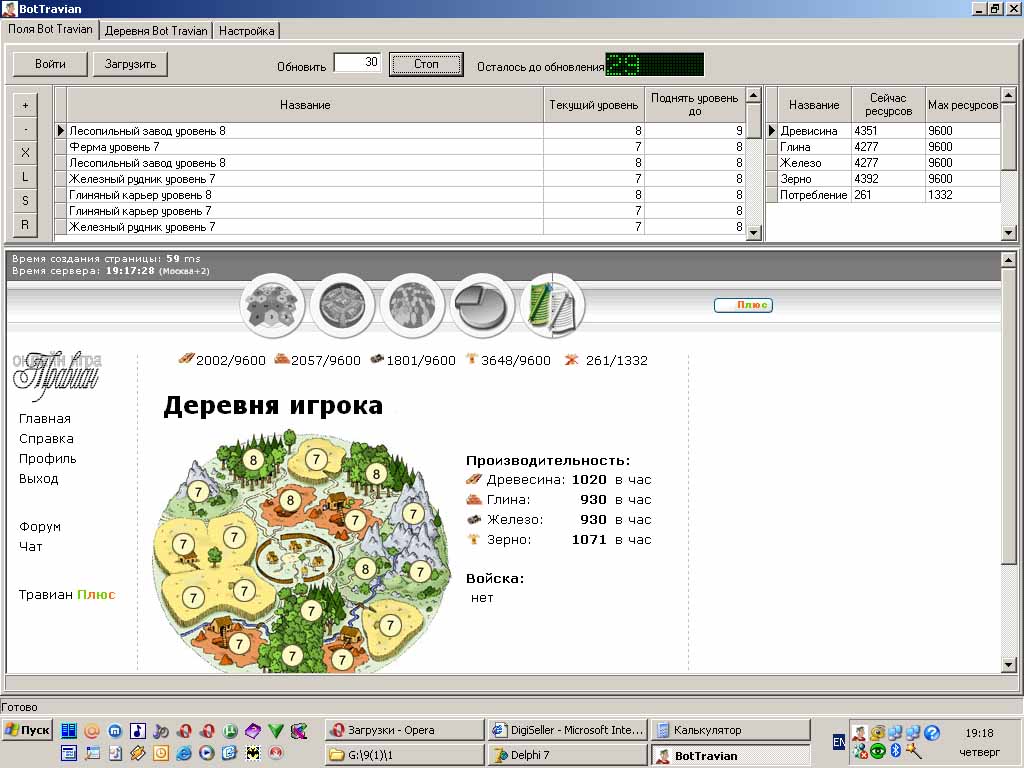Open the Чат link

click(x=30, y=547)
